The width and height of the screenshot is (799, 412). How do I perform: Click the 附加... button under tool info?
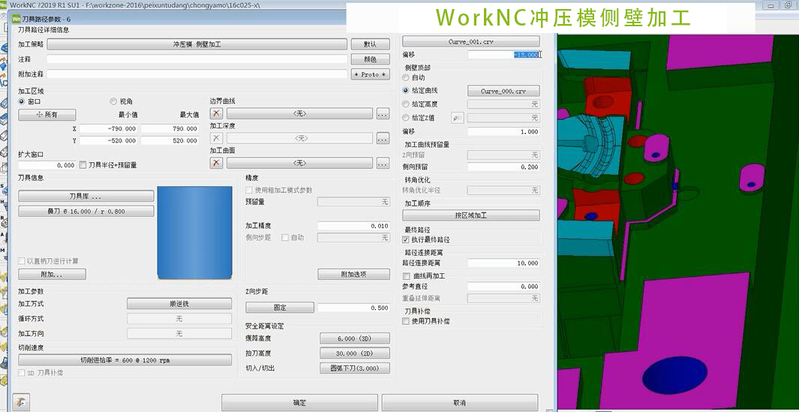(x=52, y=274)
